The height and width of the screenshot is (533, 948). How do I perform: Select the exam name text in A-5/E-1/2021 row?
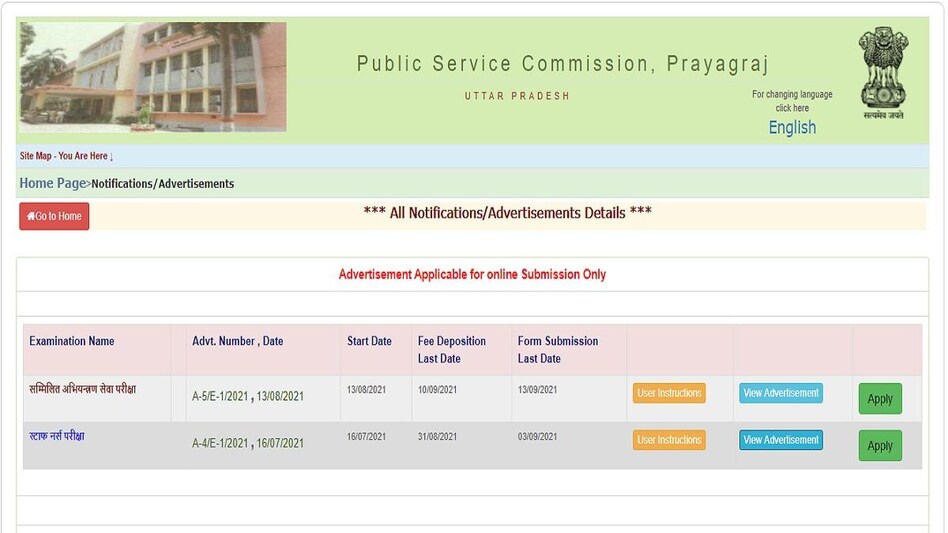pyautogui.click(x=83, y=389)
